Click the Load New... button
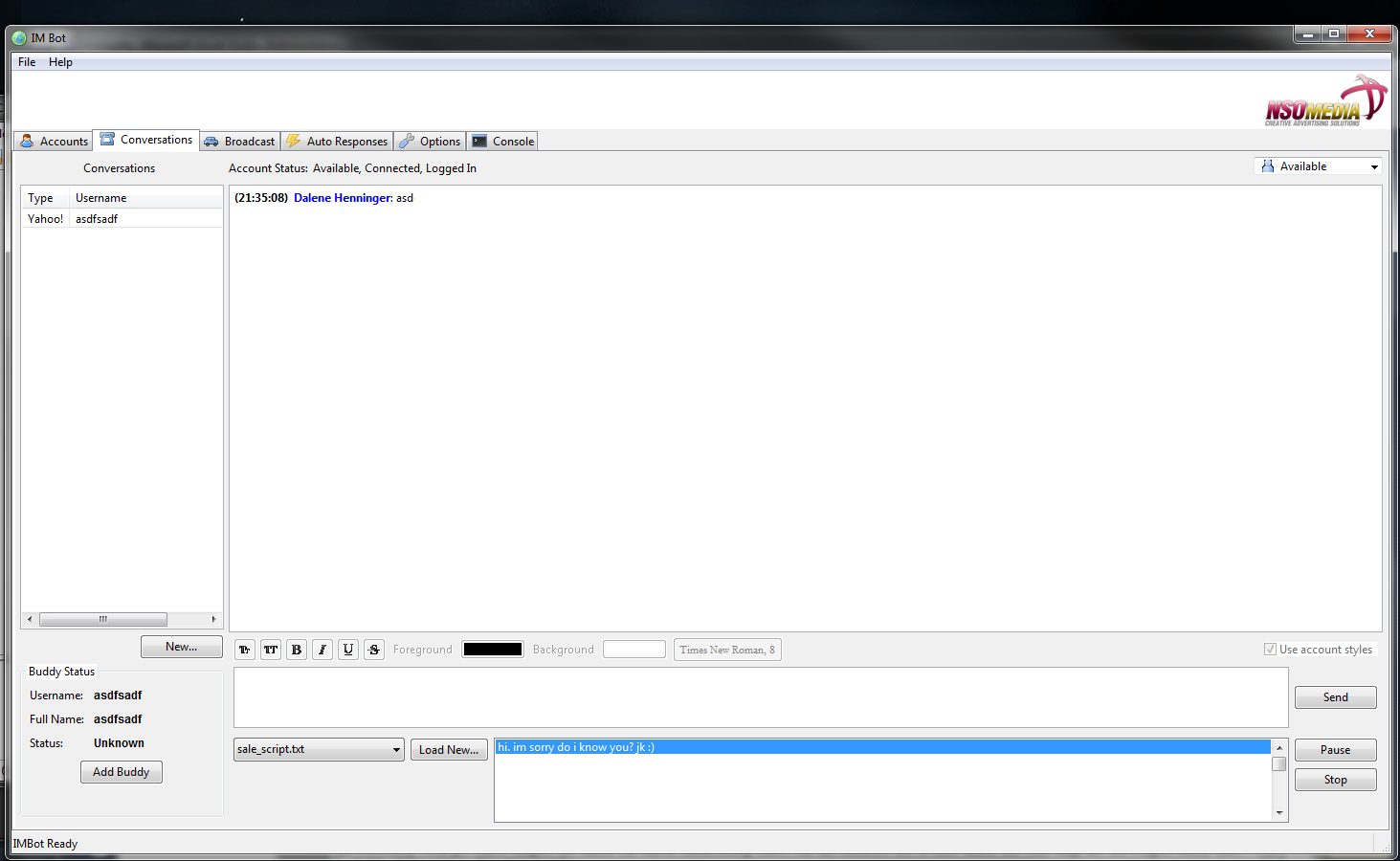1400x861 pixels. click(x=449, y=750)
